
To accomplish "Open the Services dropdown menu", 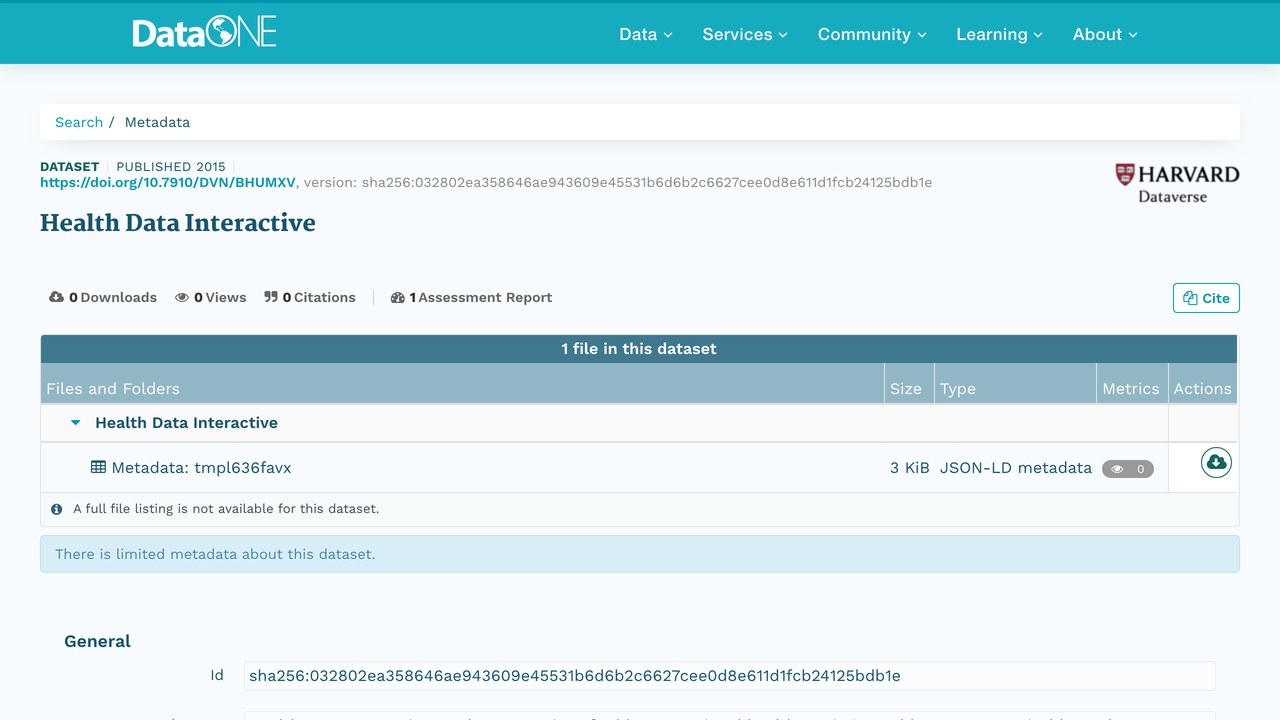I will (x=745, y=34).
